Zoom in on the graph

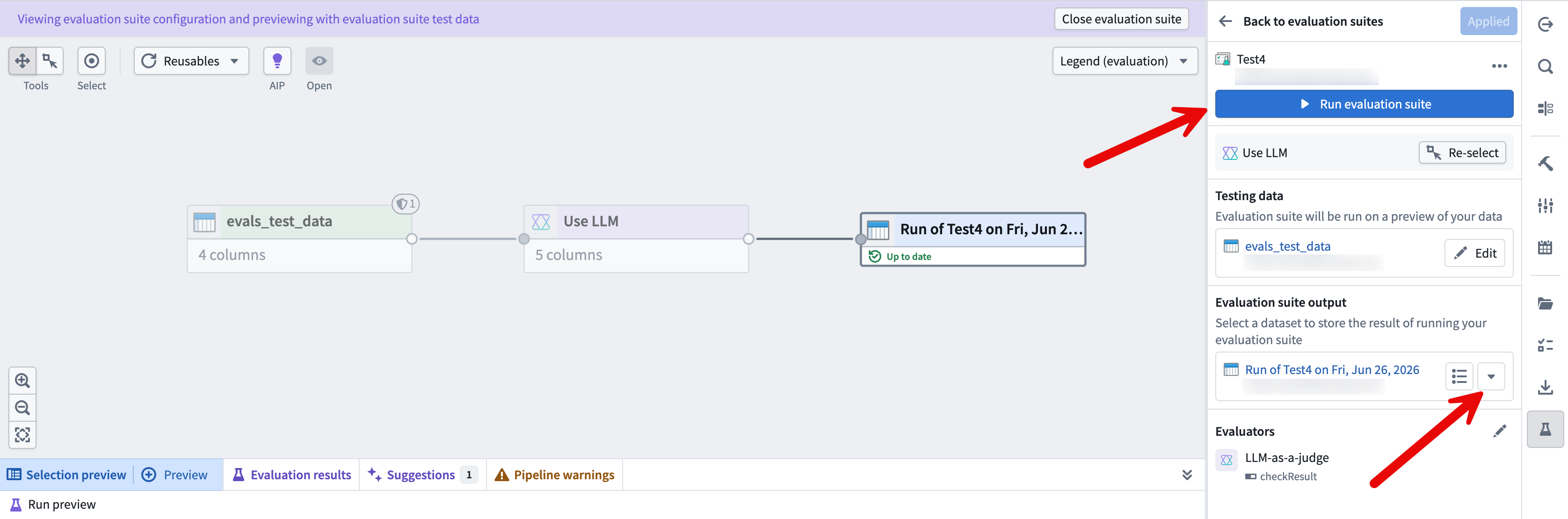22,381
